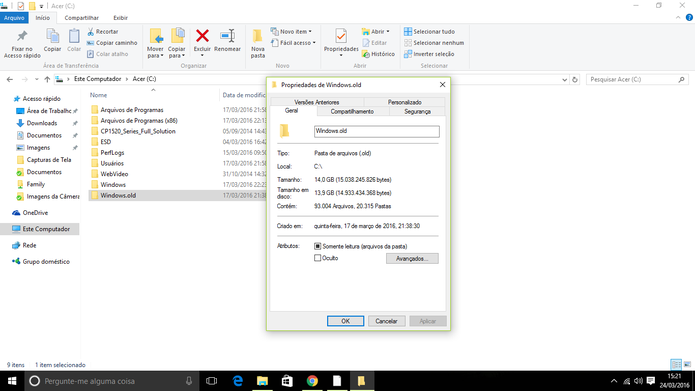Sort by Nome column header
Viewport: 695px width, 391px height.
(x=98, y=95)
